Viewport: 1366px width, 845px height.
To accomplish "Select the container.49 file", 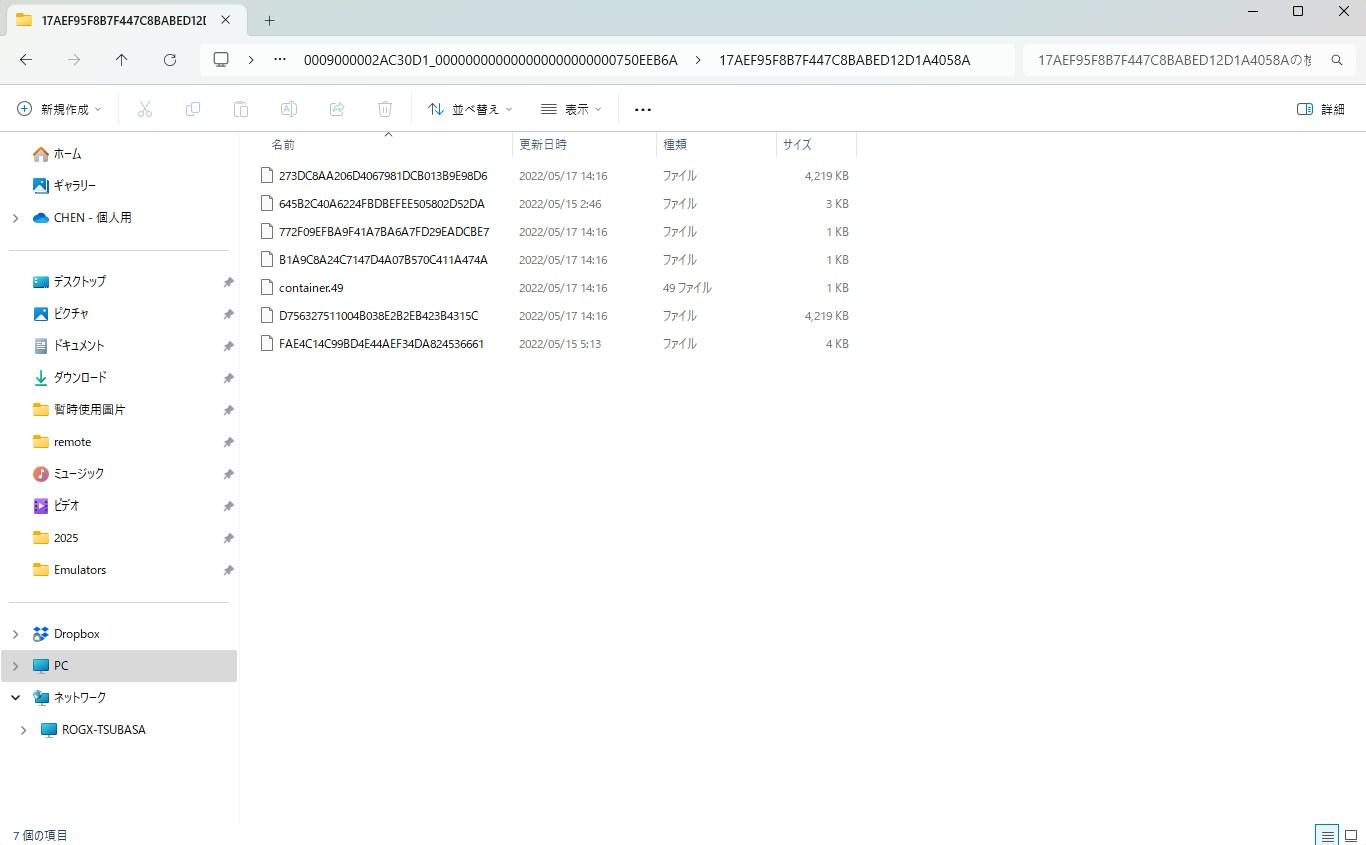I will [311, 288].
